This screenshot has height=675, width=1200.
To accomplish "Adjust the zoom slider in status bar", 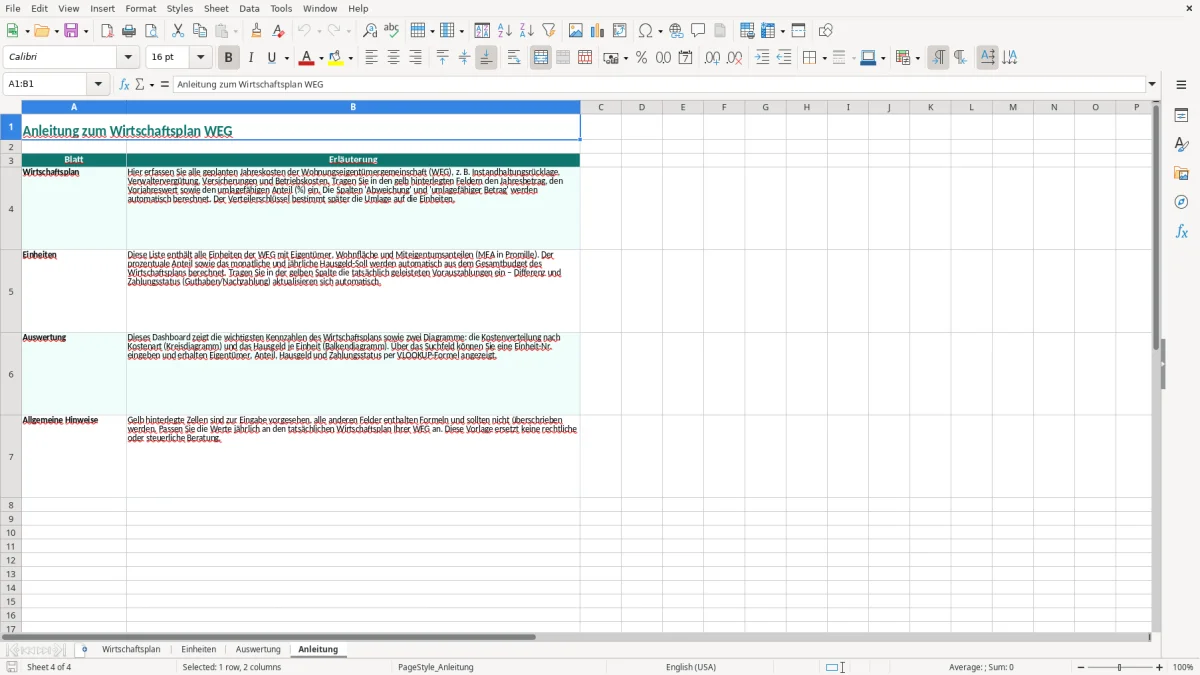I will (1120, 667).
